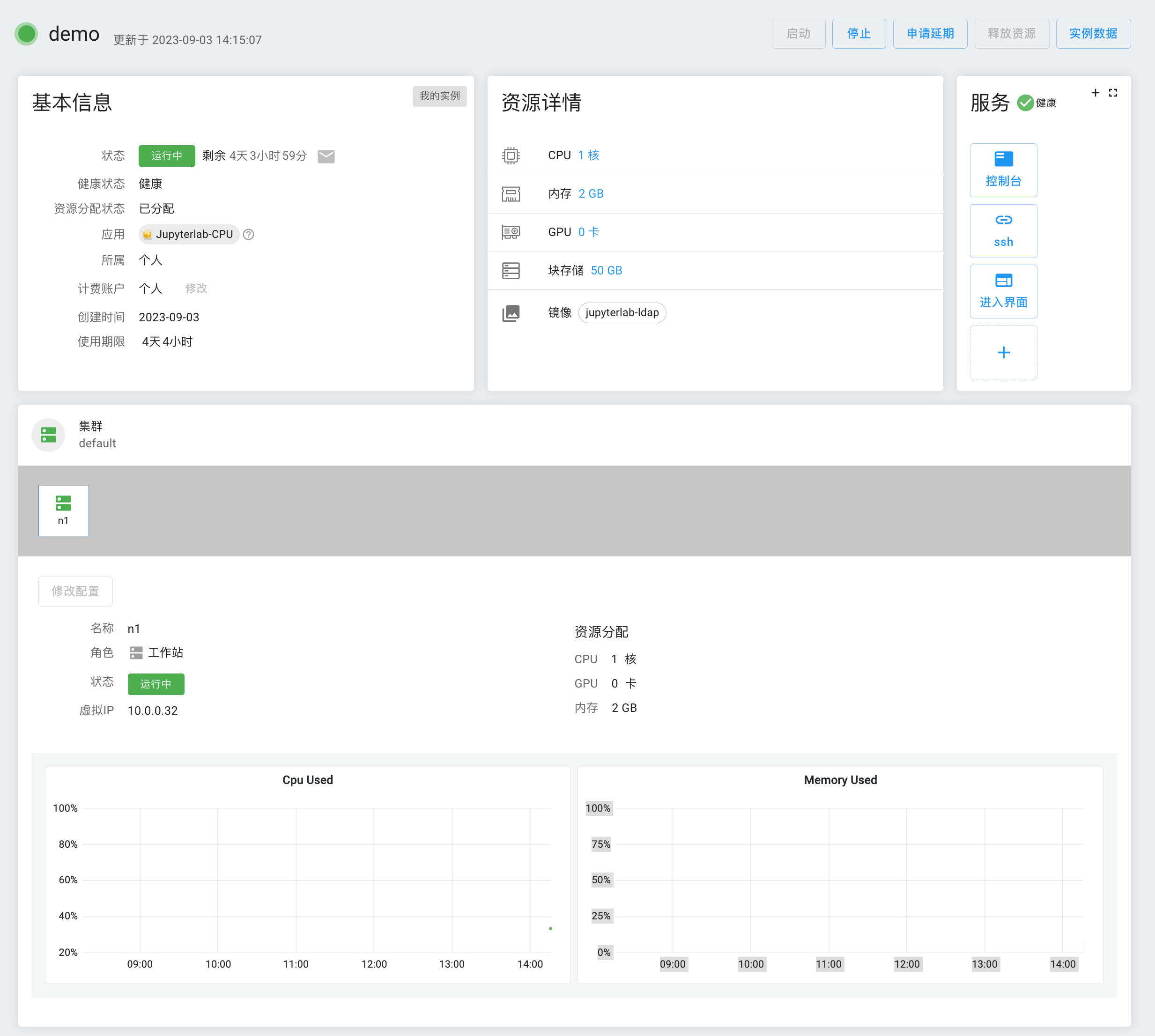Click the update timestamp 2023-09-03 14:15:07
This screenshot has width=1155, height=1036.
207,40
